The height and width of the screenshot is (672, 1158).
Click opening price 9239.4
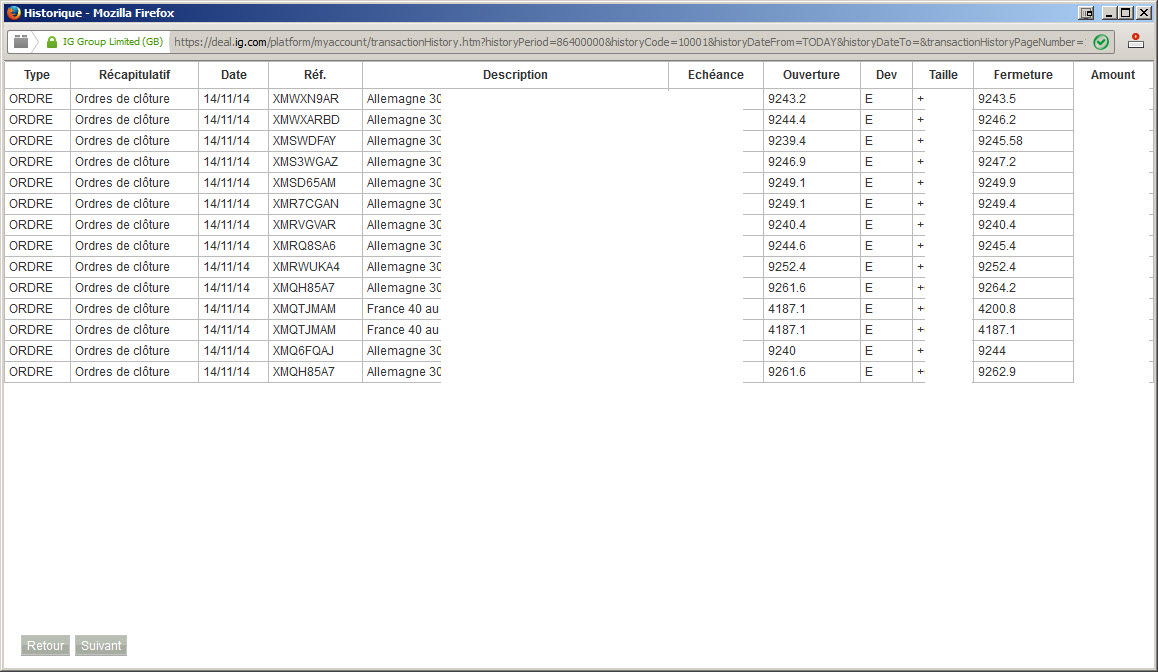click(787, 140)
